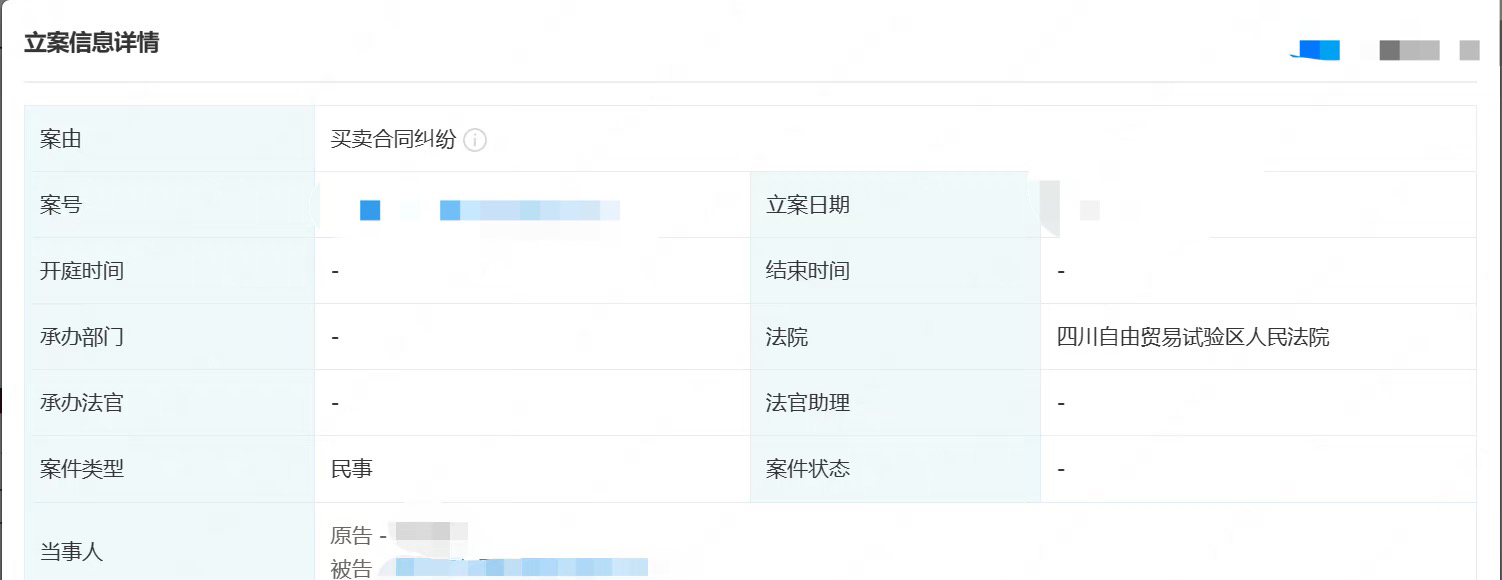Screen dimensions: 1502x580
Task: Click the wide gray pixelated block in header
Action: pos(1409,50)
